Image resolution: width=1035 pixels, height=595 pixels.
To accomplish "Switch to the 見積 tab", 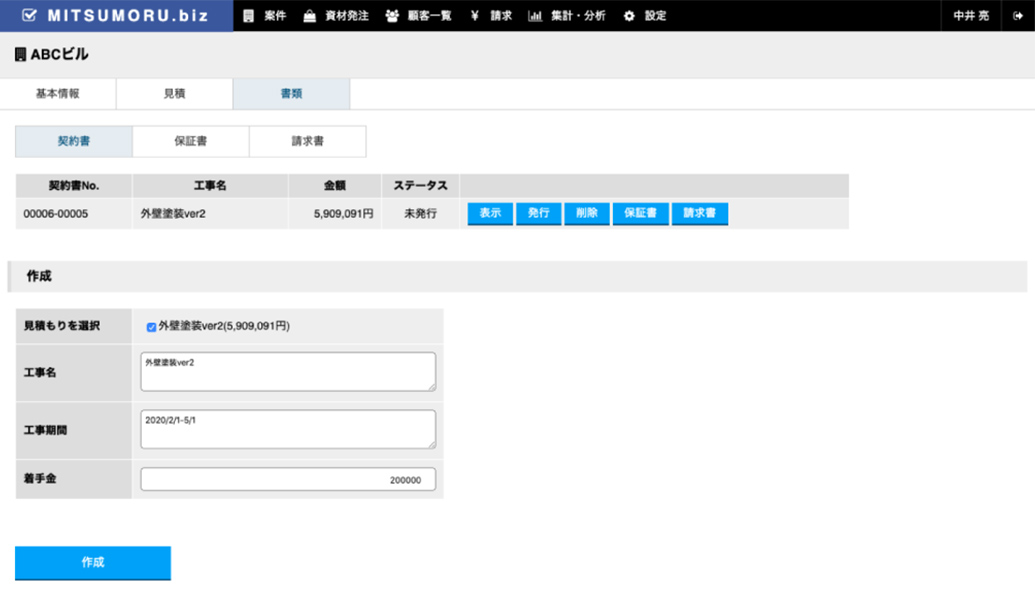I will 175,94.
